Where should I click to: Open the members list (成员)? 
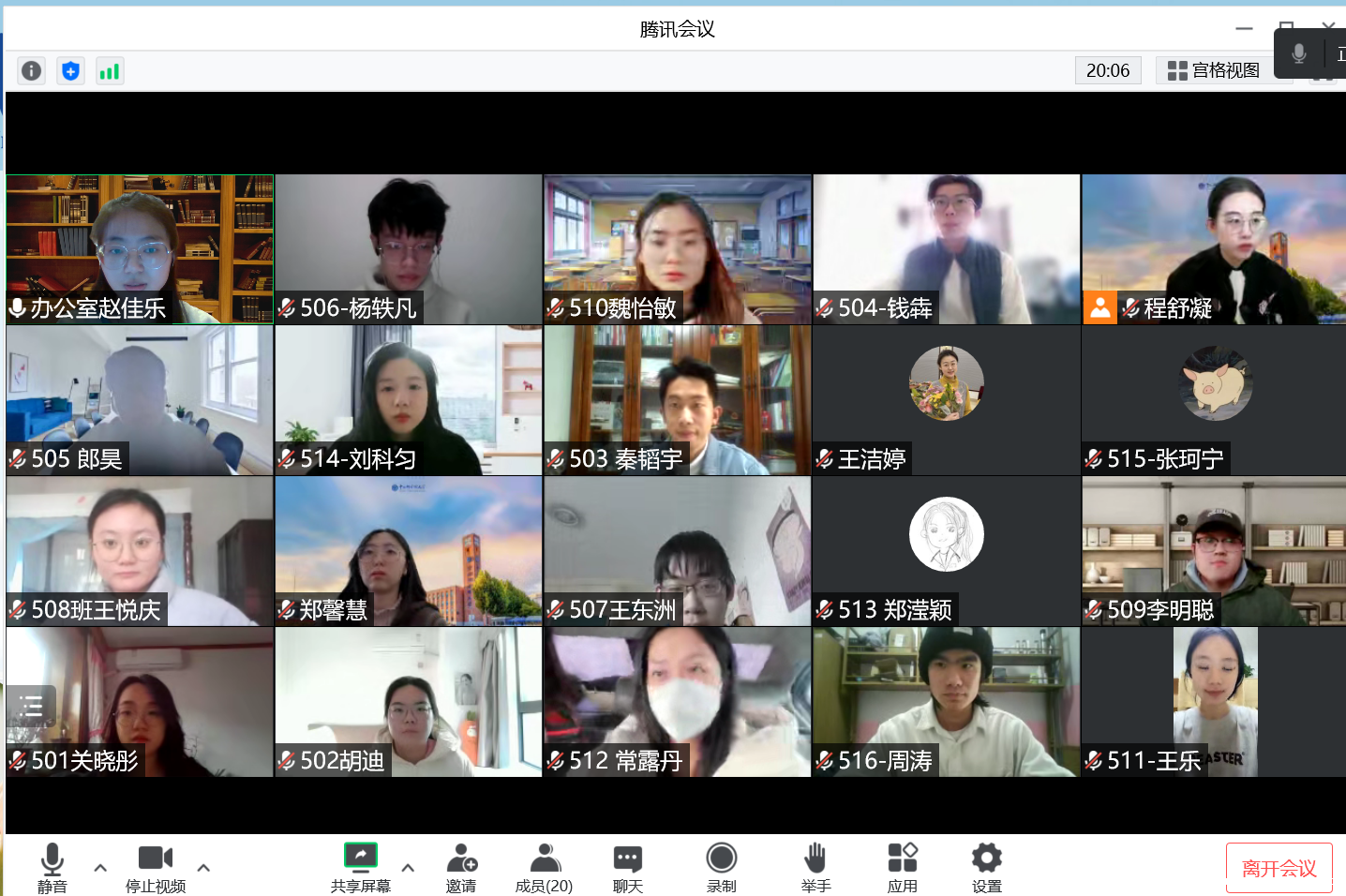pos(544,868)
